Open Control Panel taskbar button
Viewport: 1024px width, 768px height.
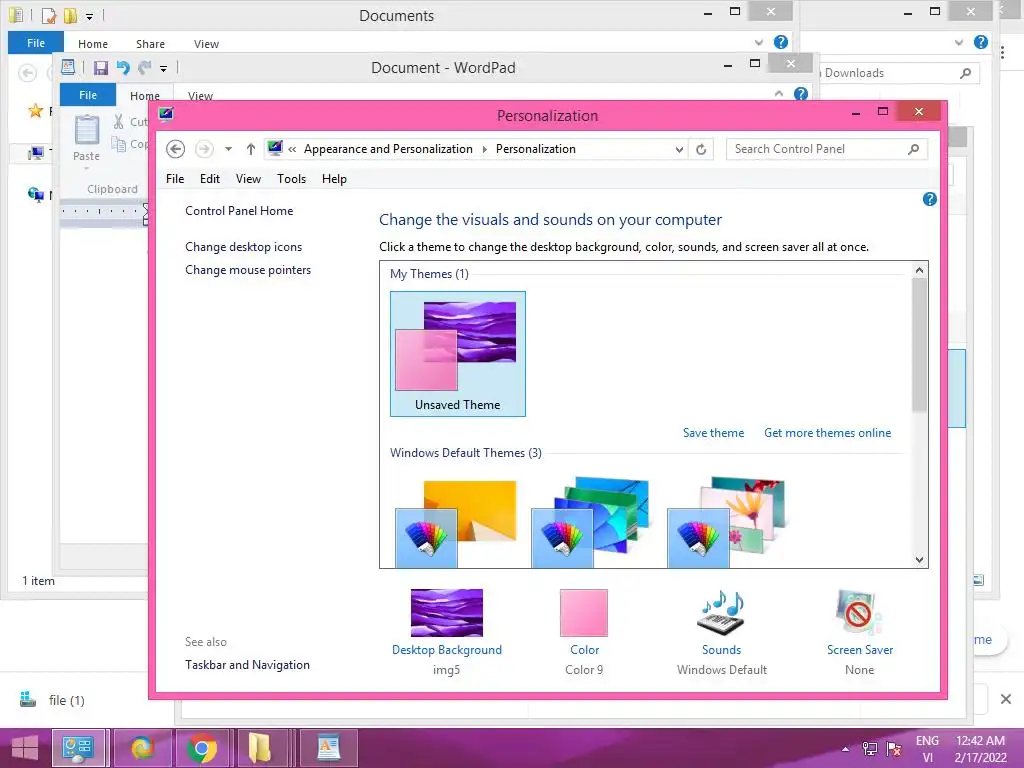point(78,748)
